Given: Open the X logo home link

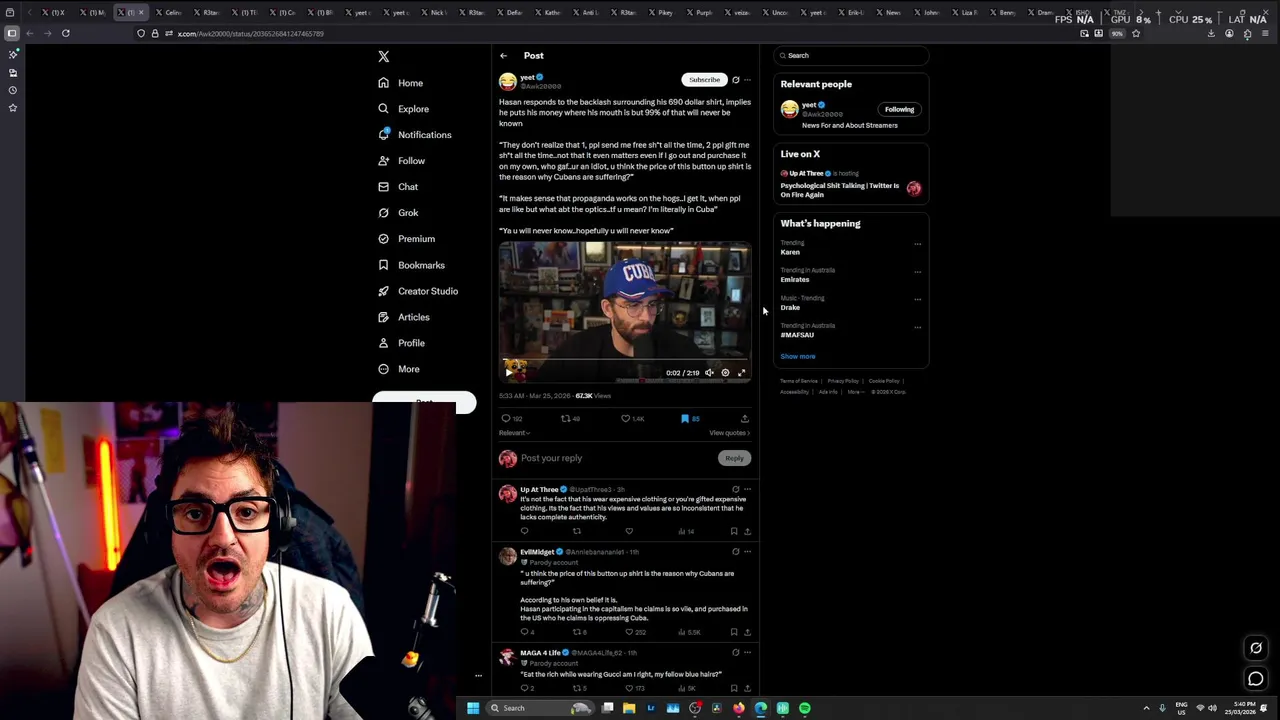Looking at the screenshot, I should [x=383, y=57].
